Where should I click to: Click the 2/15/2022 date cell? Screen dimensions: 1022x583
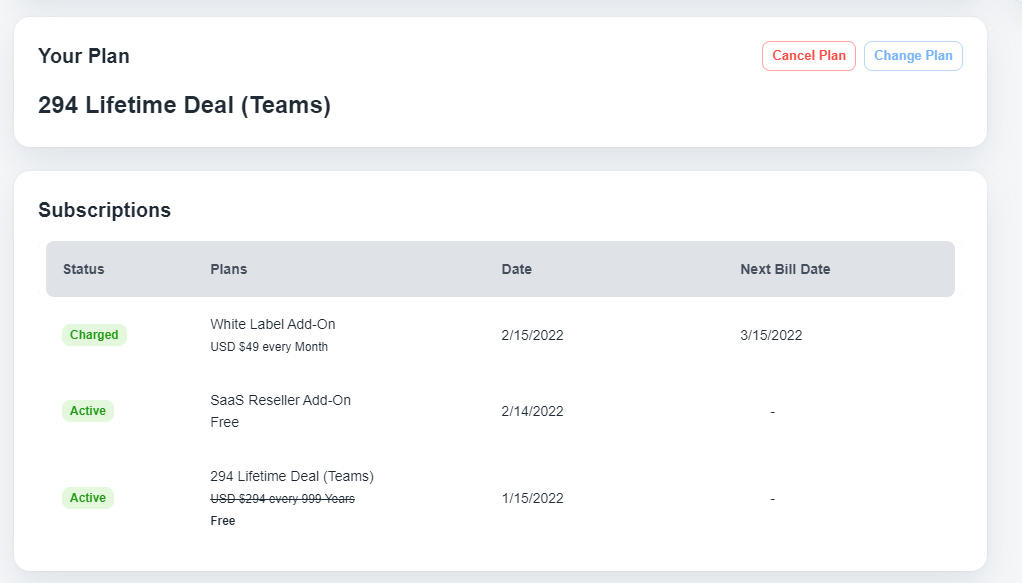point(532,335)
